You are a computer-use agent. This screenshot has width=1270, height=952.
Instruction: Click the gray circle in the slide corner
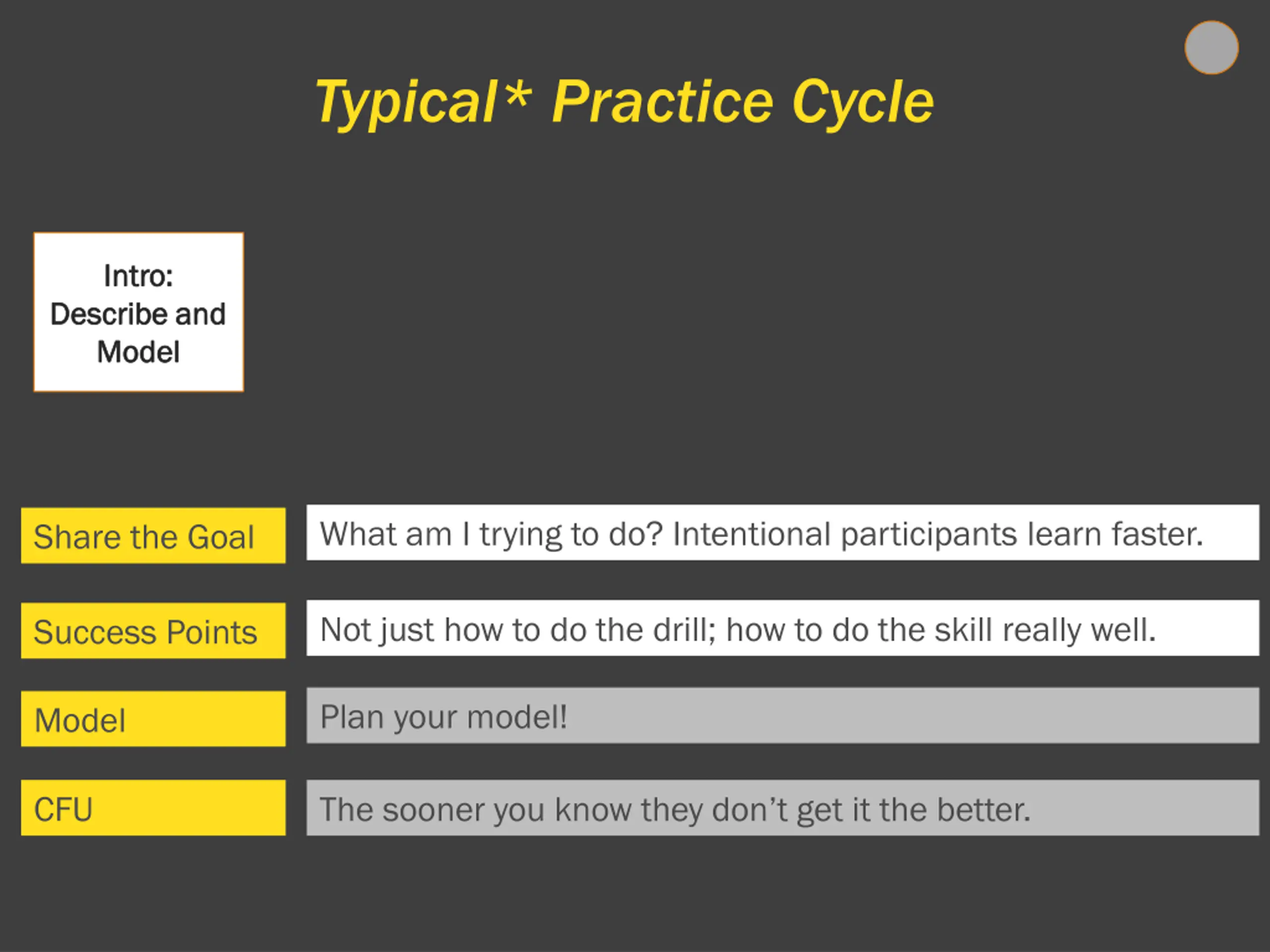point(1211,48)
